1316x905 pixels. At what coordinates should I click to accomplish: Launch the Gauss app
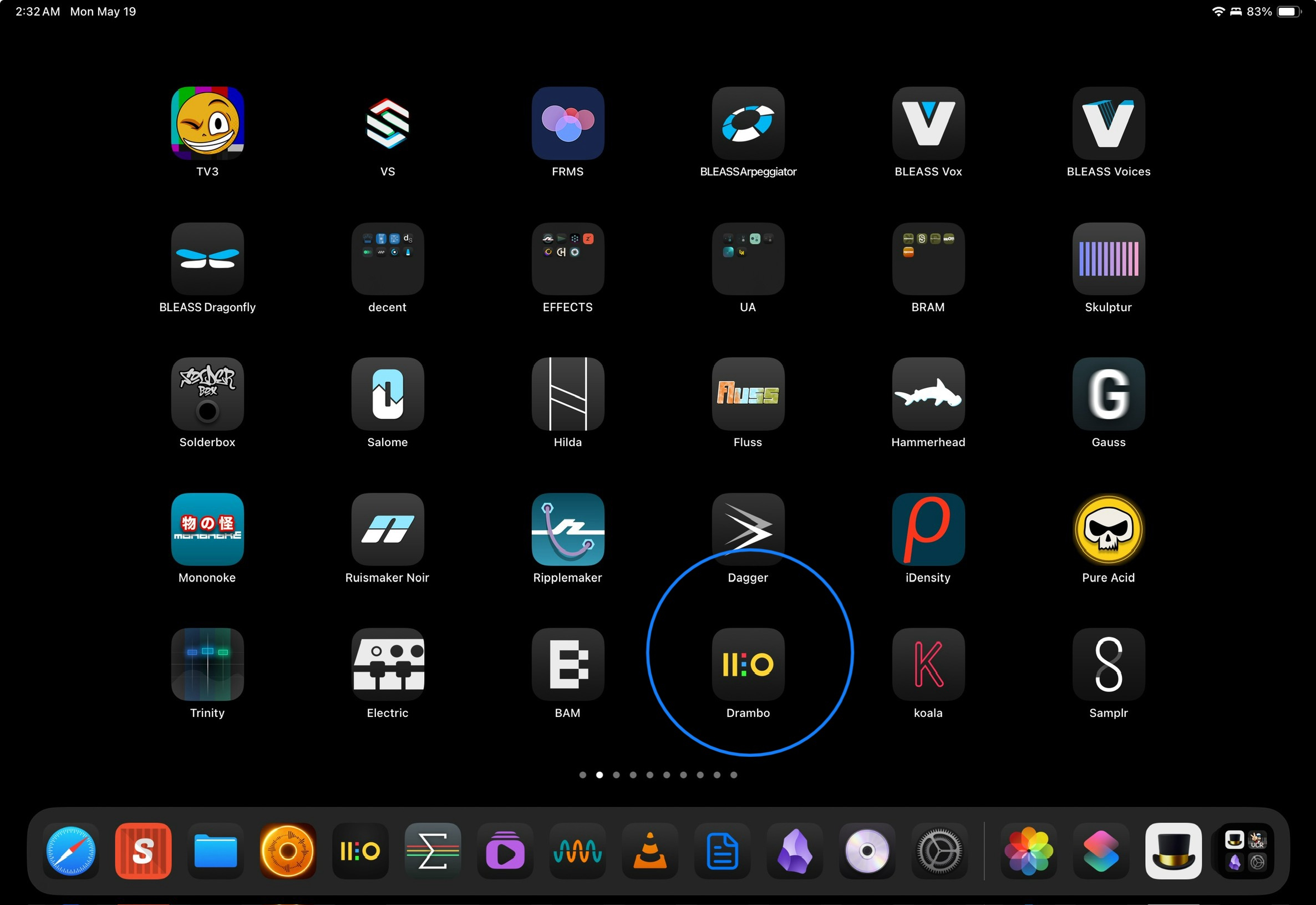click(x=1109, y=393)
